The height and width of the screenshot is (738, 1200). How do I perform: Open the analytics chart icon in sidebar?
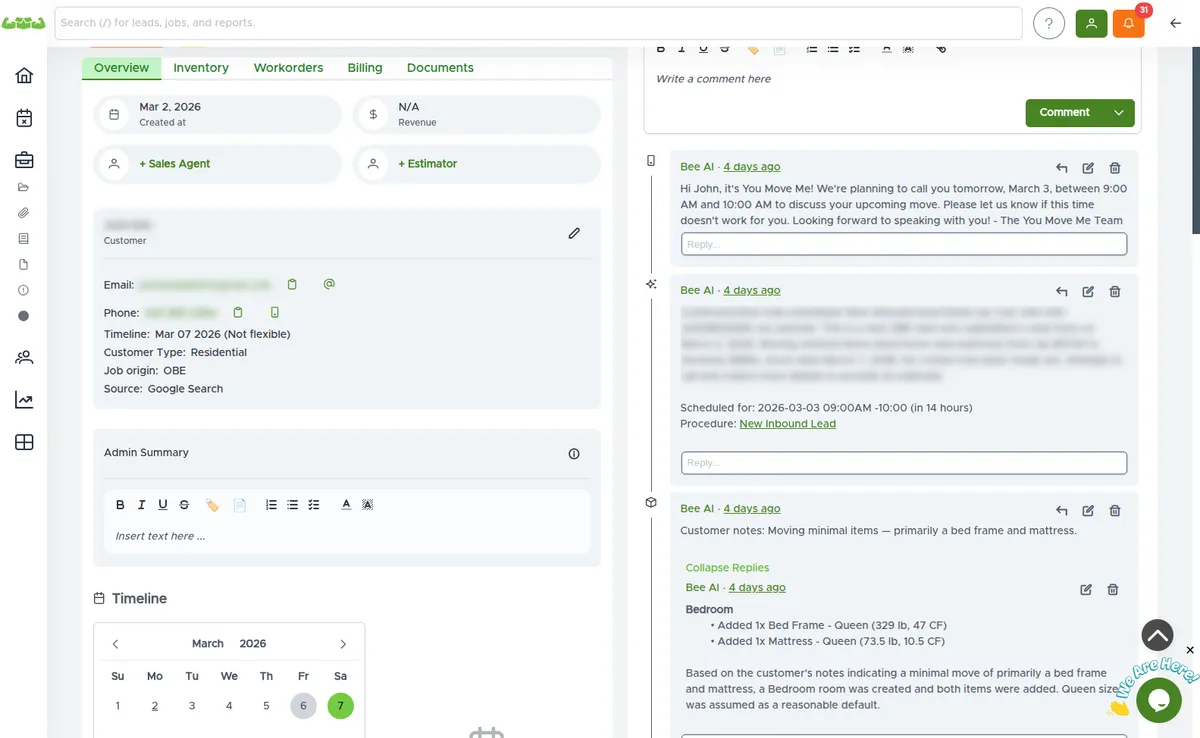(x=24, y=398)
